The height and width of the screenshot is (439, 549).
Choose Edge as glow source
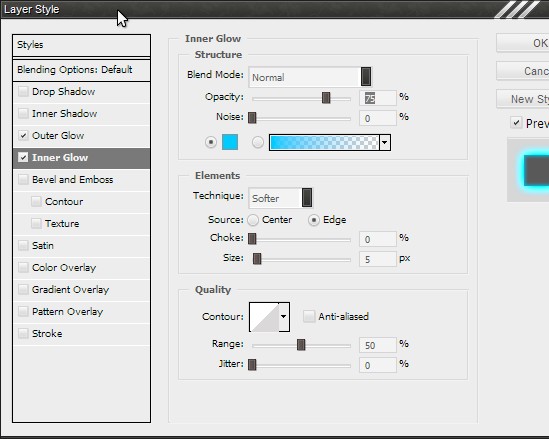(314, 220)
